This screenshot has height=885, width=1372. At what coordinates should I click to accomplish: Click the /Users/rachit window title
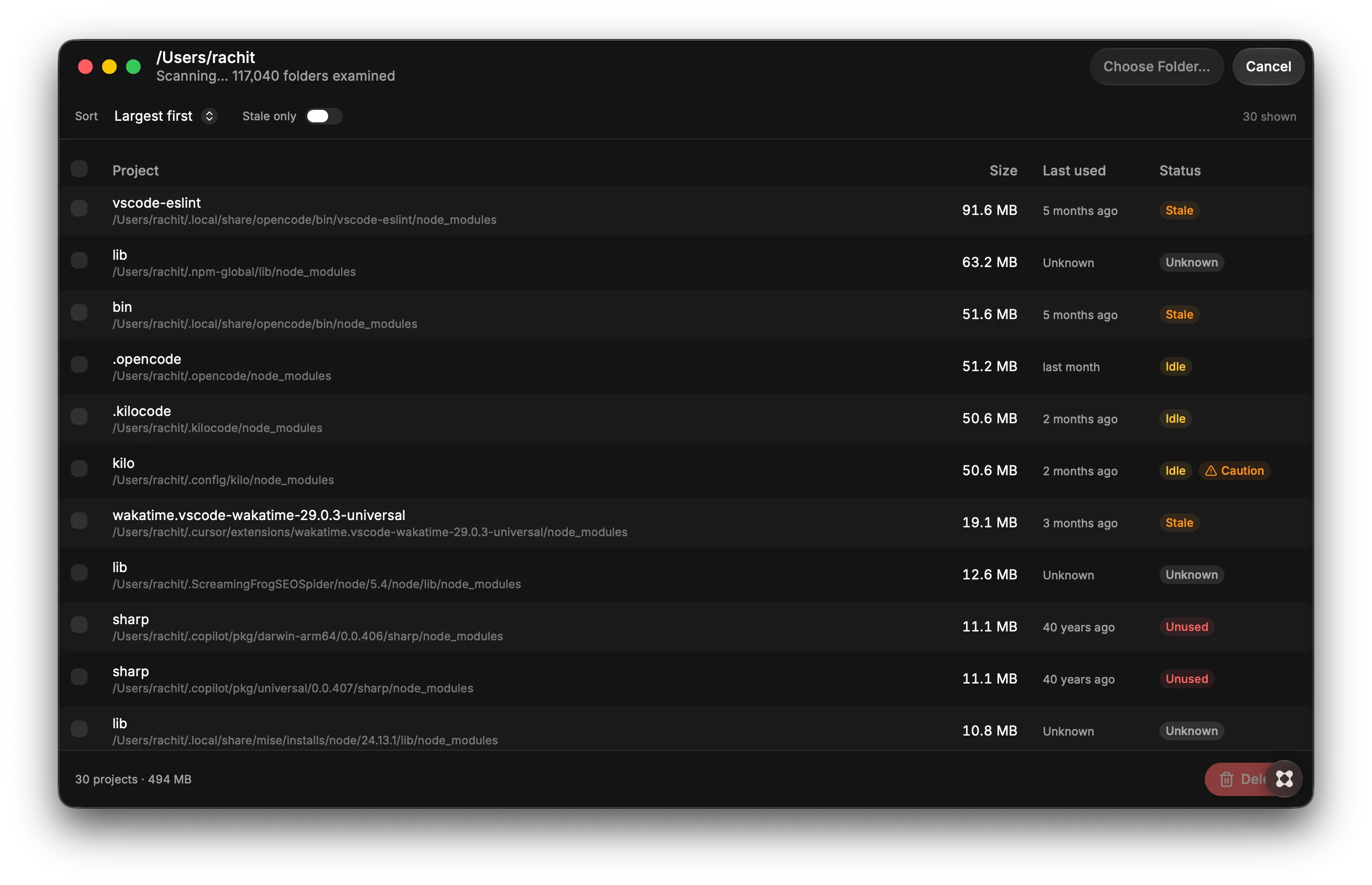(x=205, y=57)
